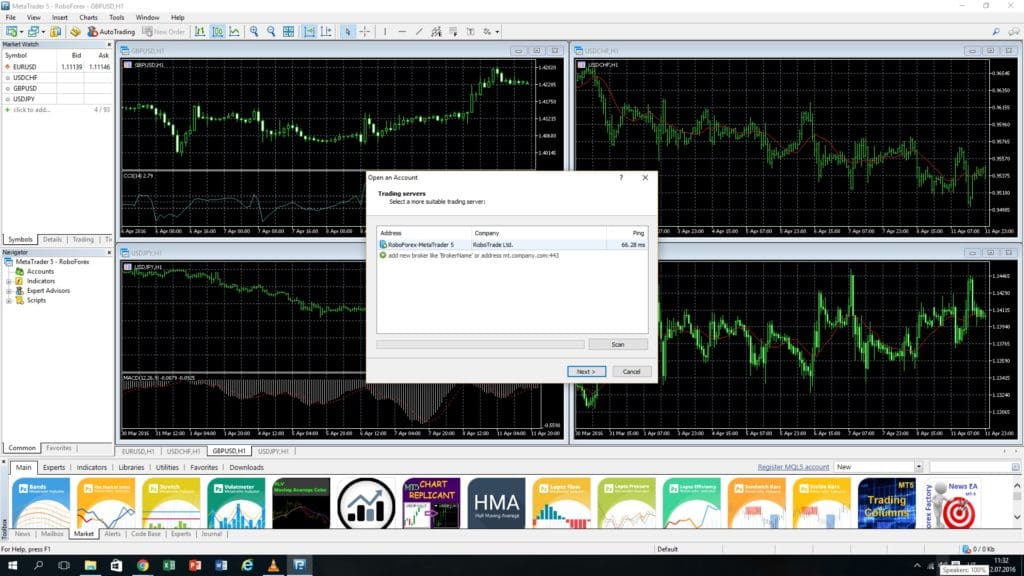1024x576 pixels.
Task: Select the horizontal line drawing tool
Action: (x=402, y=31)
